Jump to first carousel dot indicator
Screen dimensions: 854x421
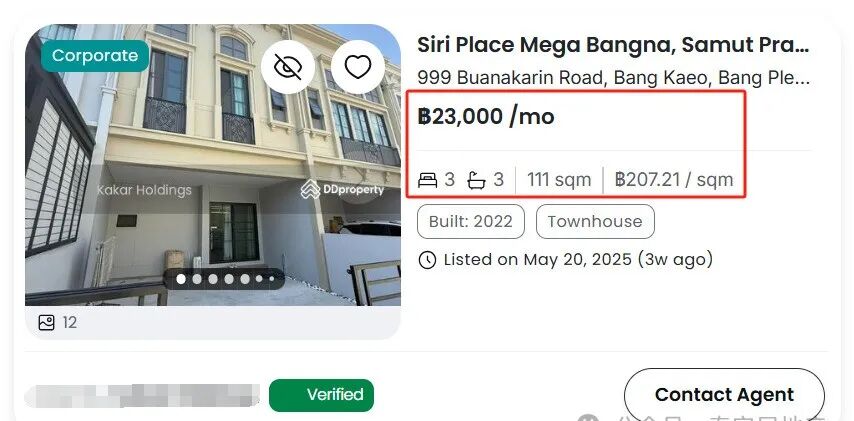coord(181,279)
